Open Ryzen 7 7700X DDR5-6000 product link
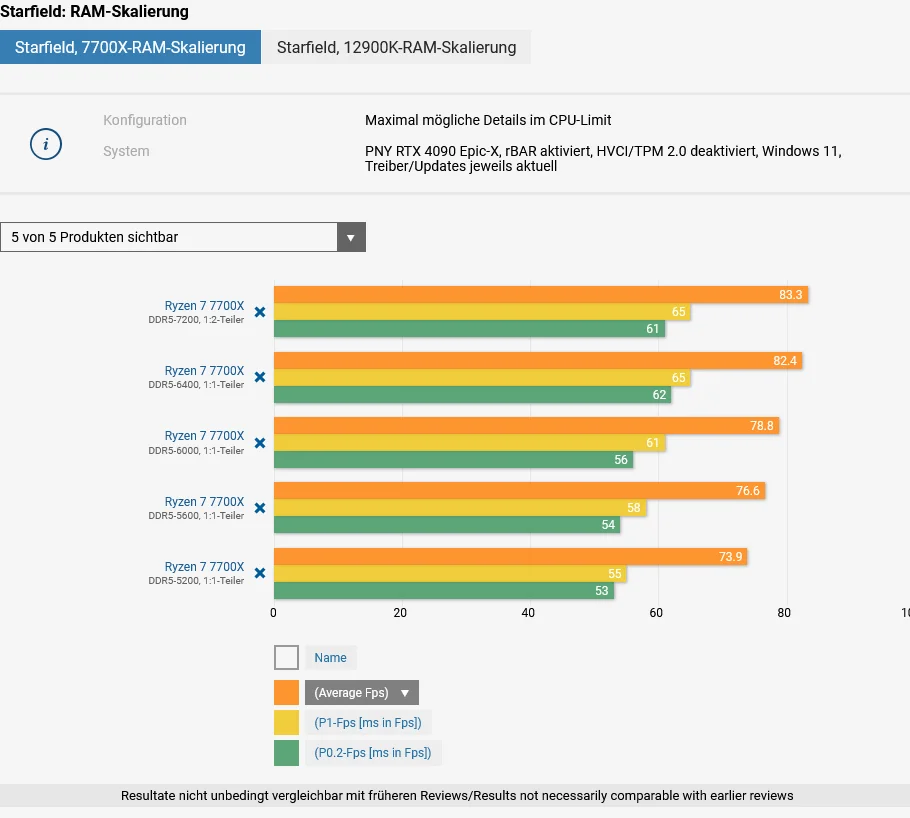Screen dimensions: 910x818 (x=204, y=435)
